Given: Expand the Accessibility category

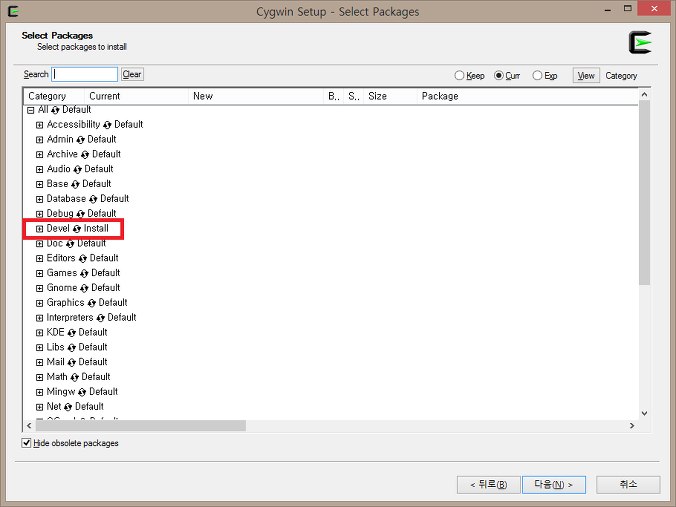Looking at the screenshot, I should point(39,125).
